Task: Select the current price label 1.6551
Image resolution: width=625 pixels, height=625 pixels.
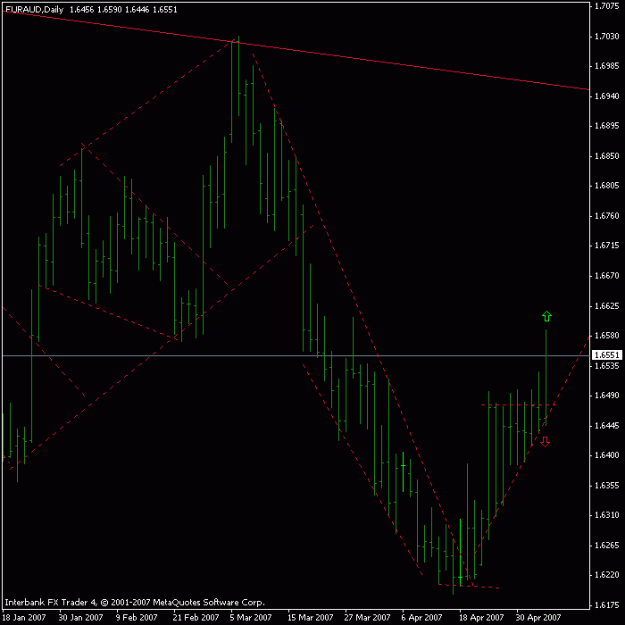Action: coord(607,355)
